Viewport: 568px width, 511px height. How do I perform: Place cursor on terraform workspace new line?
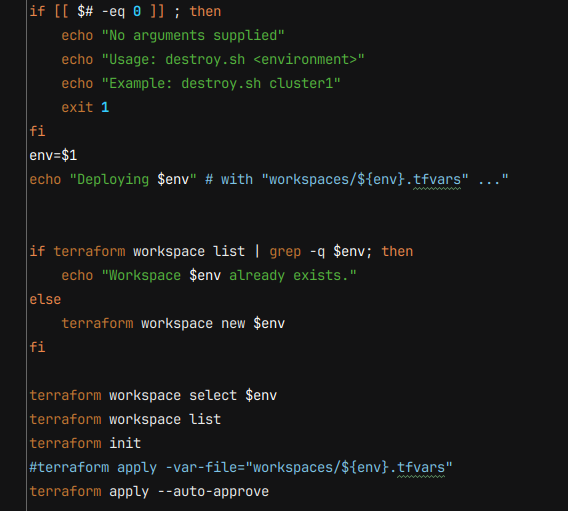(173, 323)
